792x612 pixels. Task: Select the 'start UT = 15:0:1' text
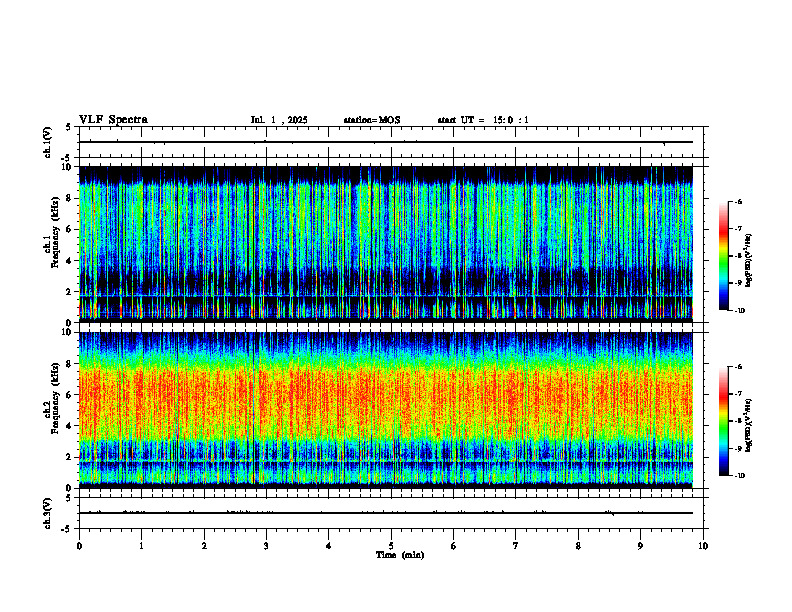pos(483,120)
